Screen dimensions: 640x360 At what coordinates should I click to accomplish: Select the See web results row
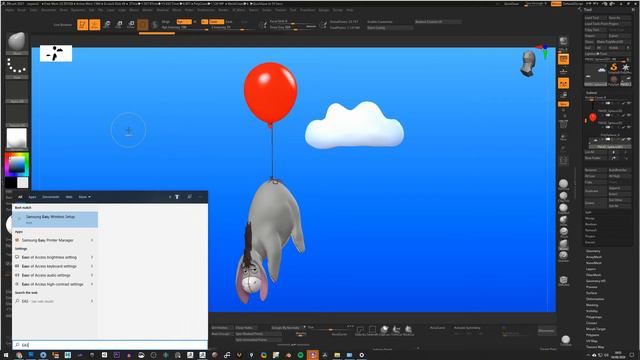tap(55, 301)
